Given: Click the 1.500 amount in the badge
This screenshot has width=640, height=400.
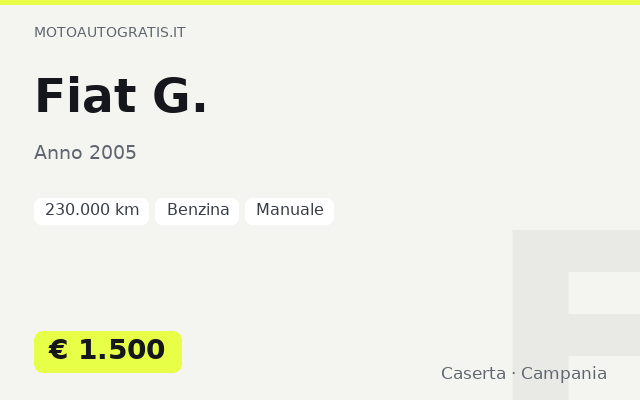Looking at the screenshot, I should pyautogui.click(x=122, y=350).
